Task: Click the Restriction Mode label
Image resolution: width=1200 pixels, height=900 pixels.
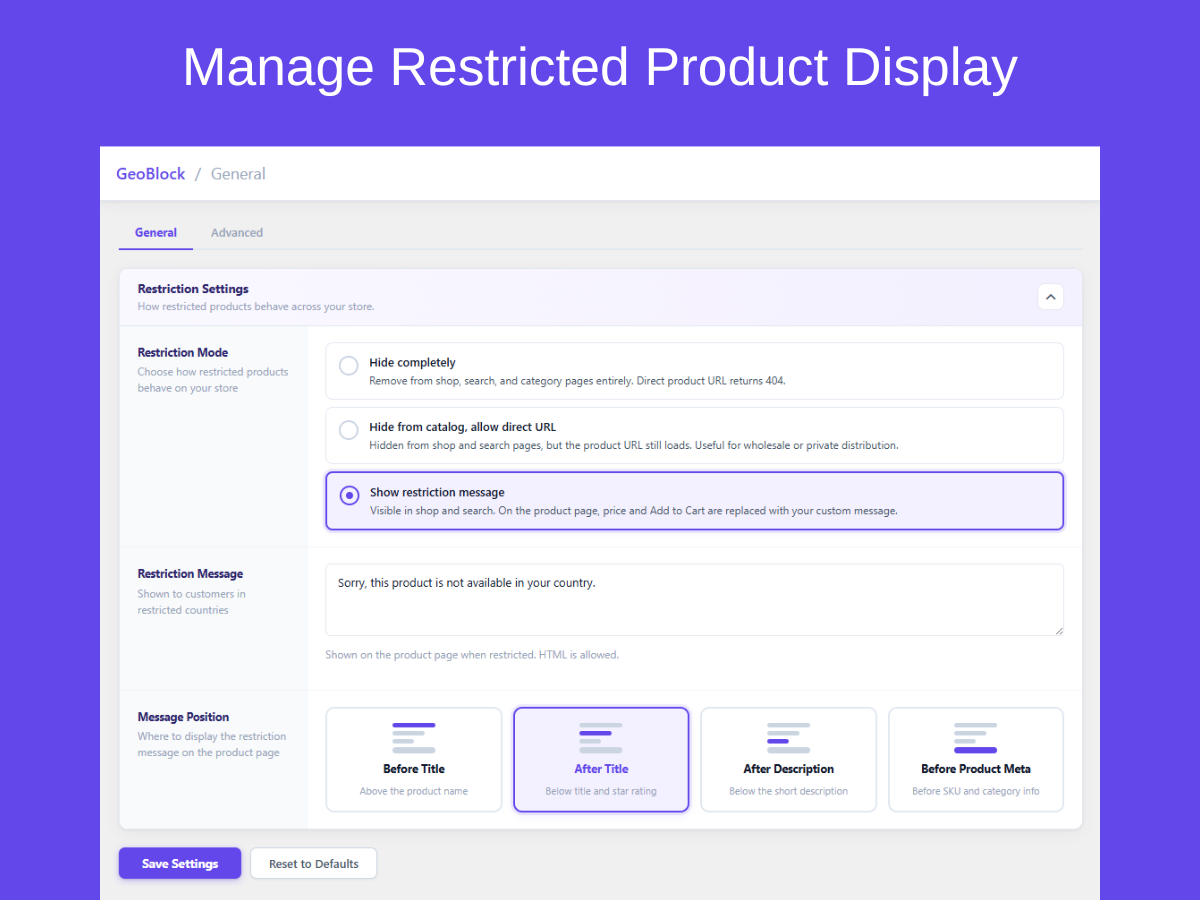Action: tap(183, 352)
